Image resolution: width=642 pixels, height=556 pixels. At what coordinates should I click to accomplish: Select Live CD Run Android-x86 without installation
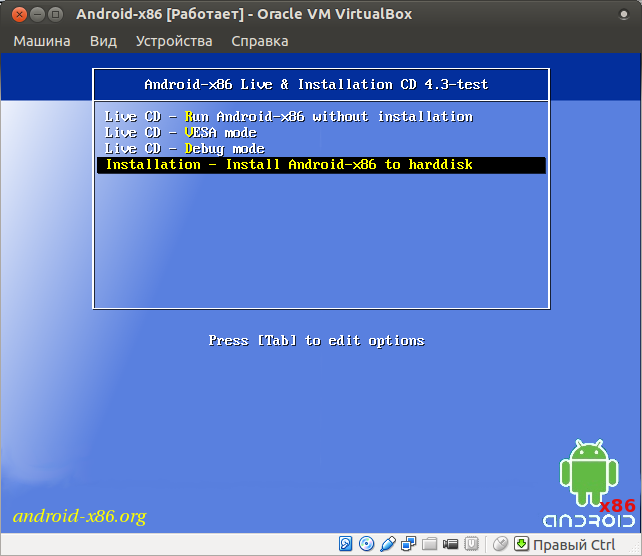tap(288, 117)
